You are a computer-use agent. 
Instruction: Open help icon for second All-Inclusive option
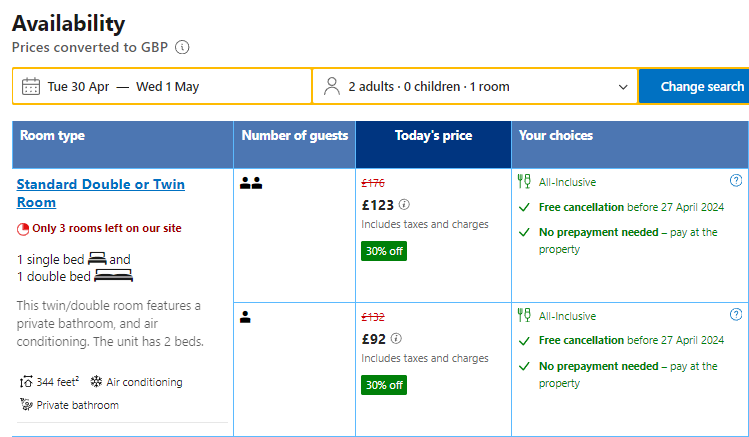[x=736, y=315]
